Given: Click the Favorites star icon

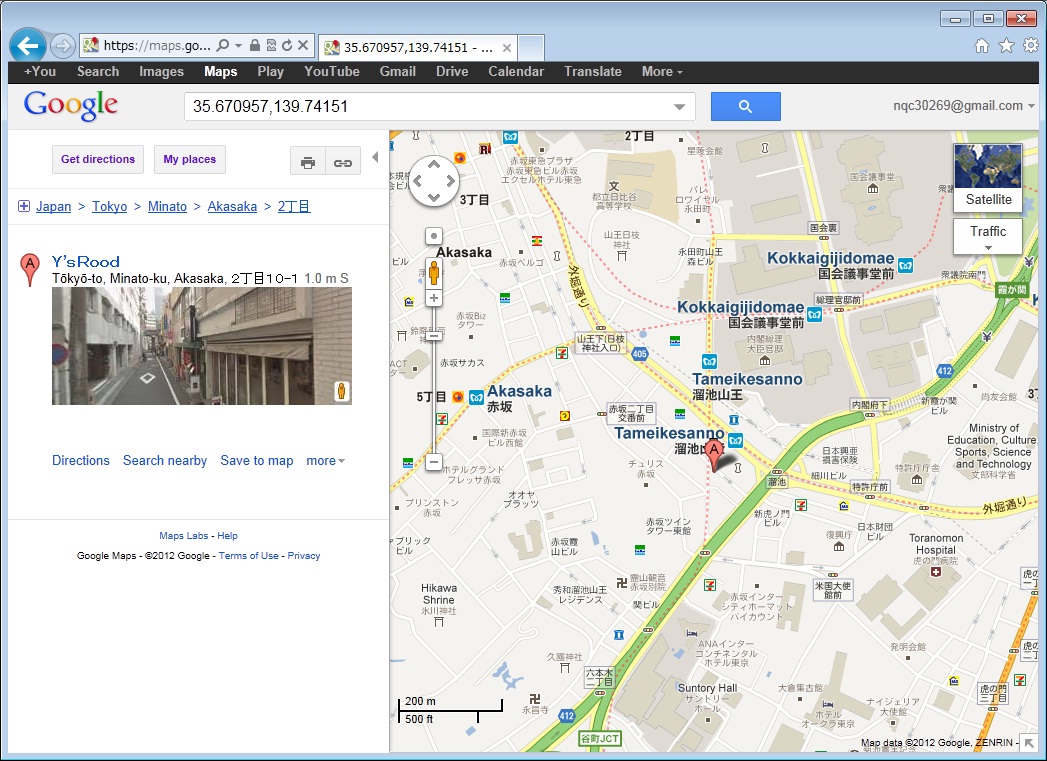Looking at the screenshot, I should pos(1006,45).
